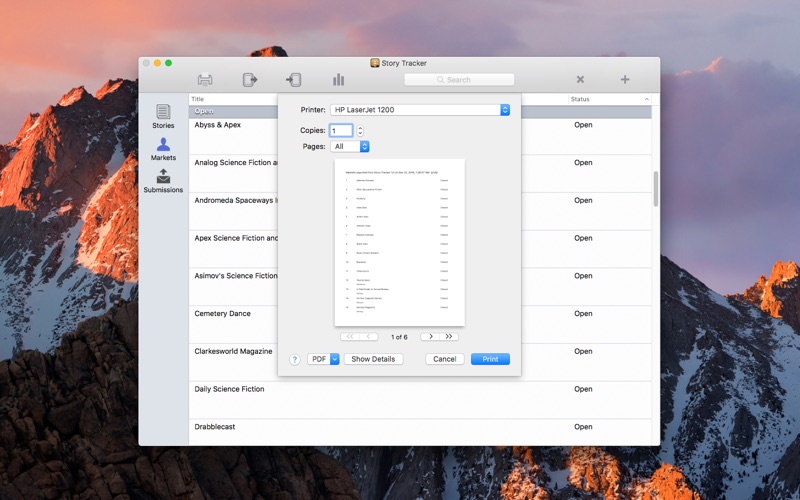The height and width of the screenshot is (500, 800).
Task: Select the Drabblecast row
Action: tap(420, 432)
